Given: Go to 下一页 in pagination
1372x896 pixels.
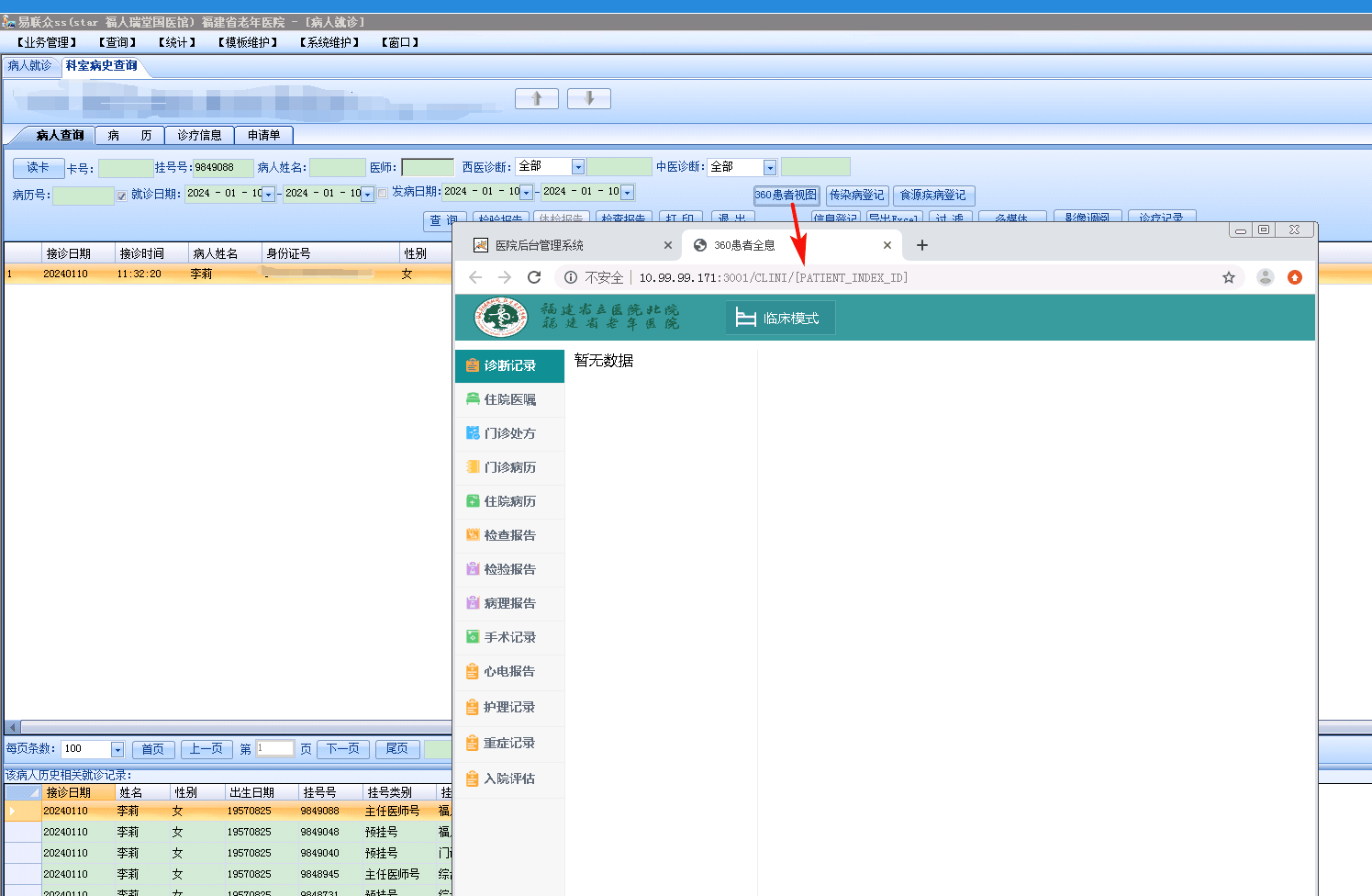Looking at the screenshot, I should [x=343, y=749].
